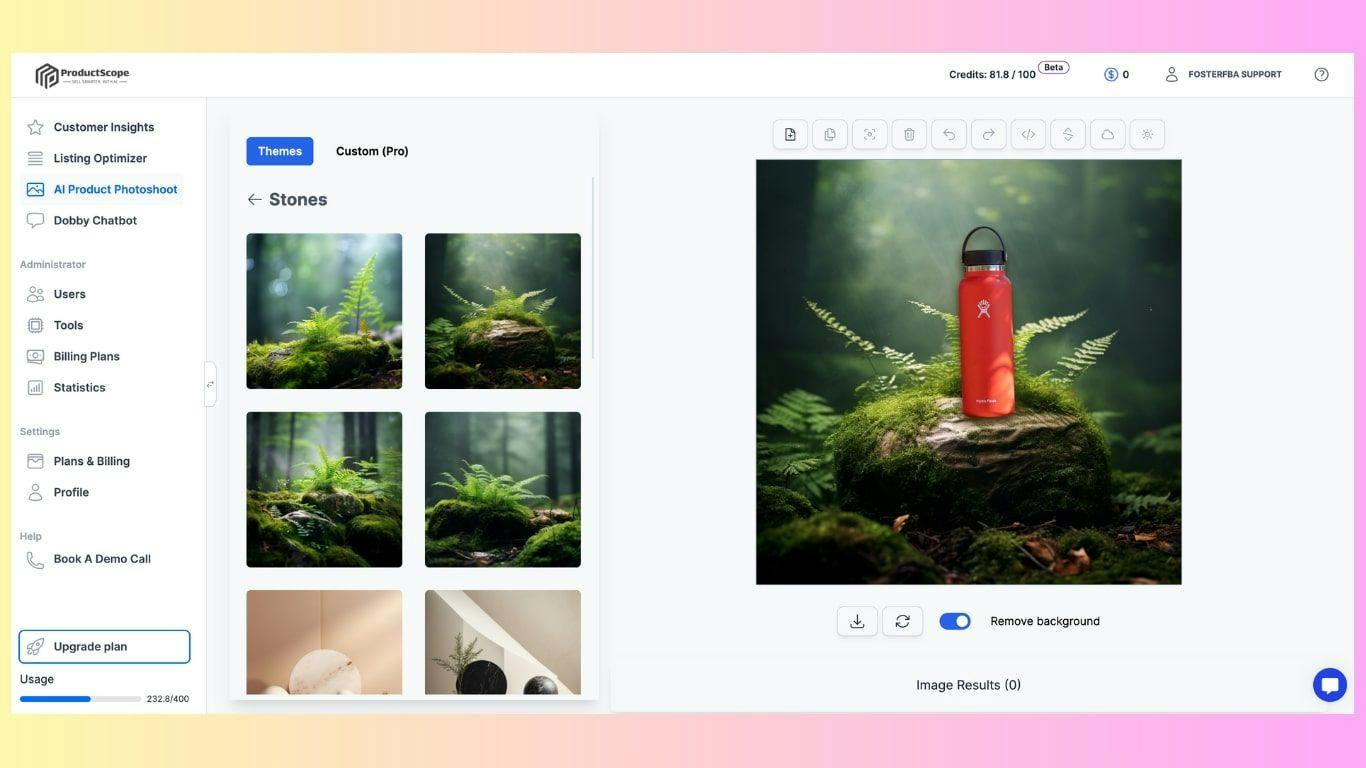Click the Usage progress bar

(x=80, y=699)
